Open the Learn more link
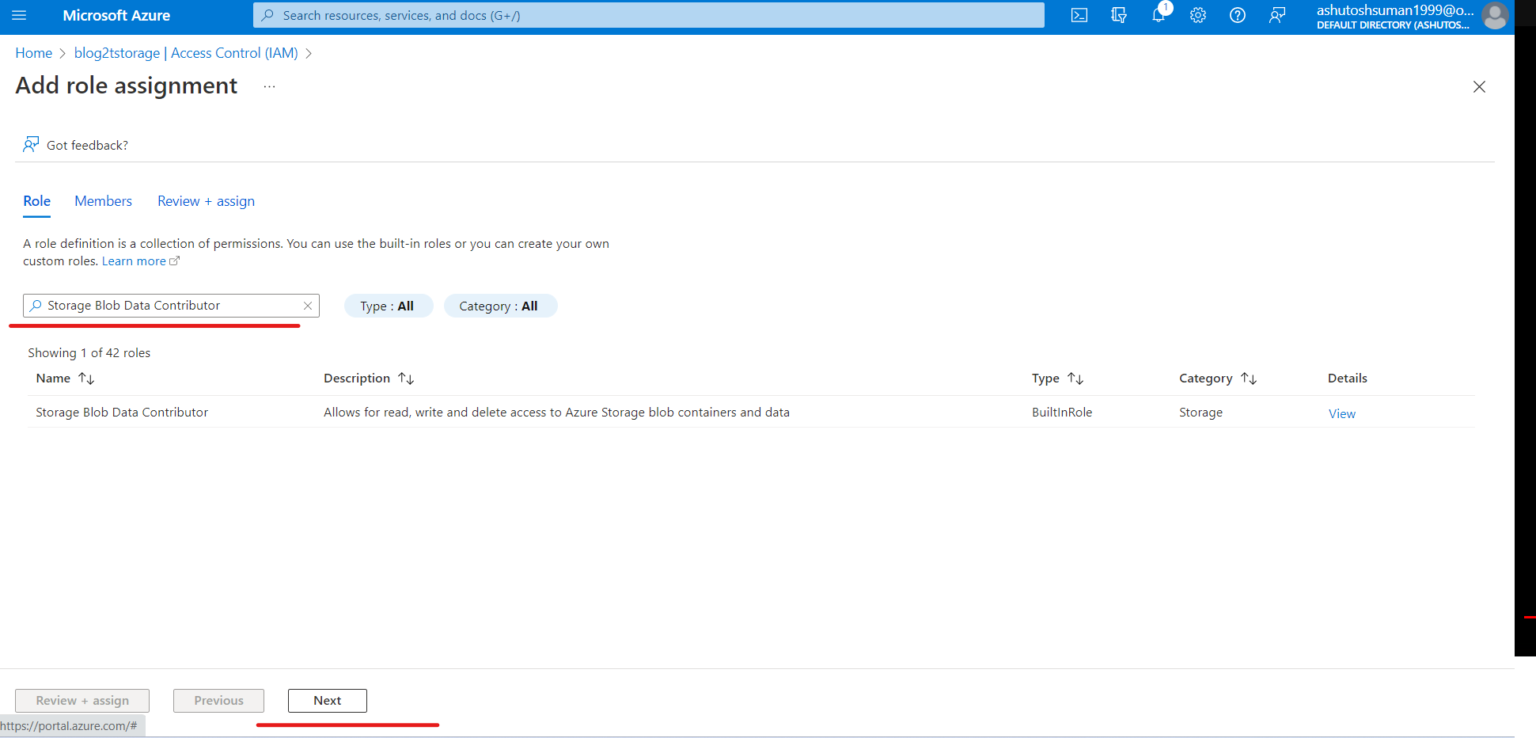 tap(135, 260)
